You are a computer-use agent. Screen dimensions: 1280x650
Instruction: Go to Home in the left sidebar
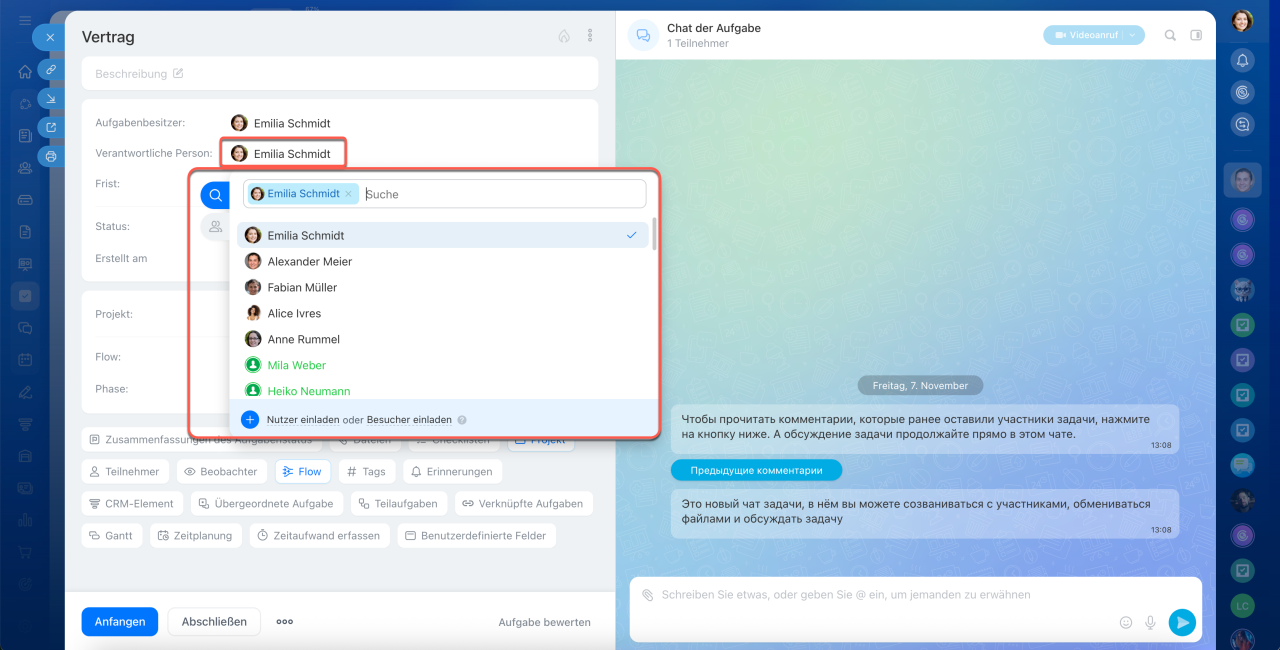[25, 72]
